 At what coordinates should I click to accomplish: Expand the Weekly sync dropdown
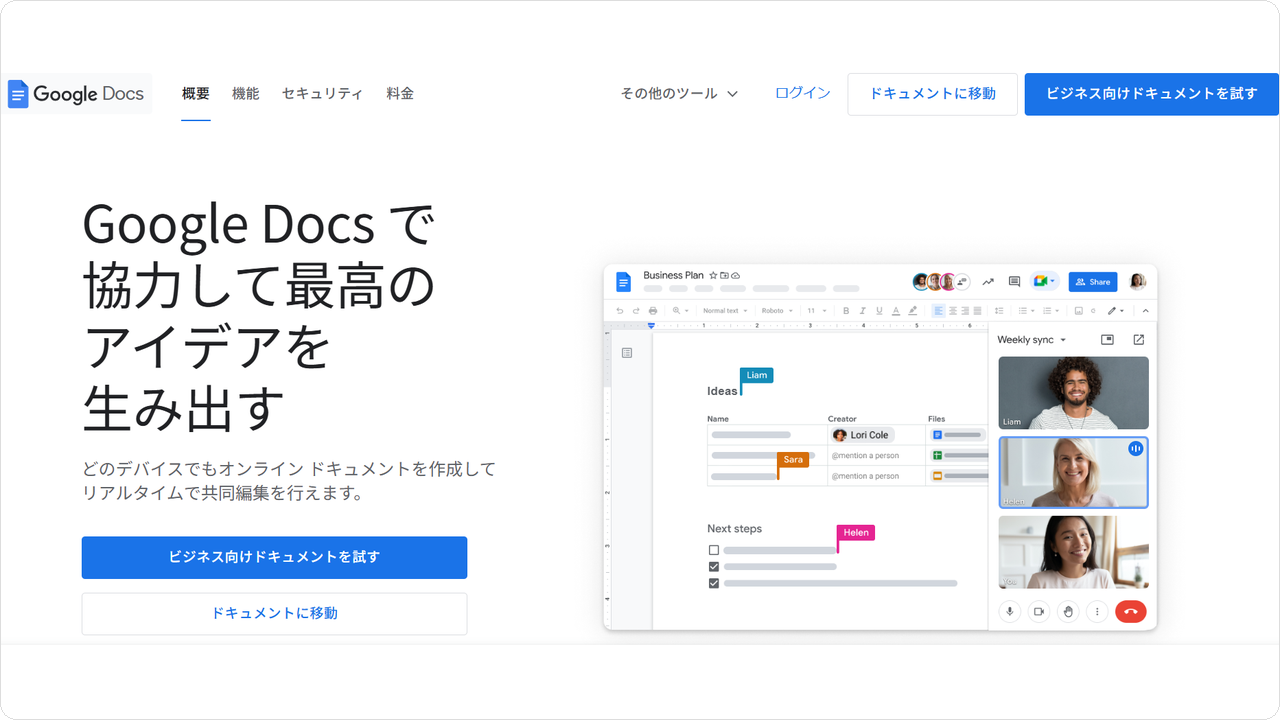click(1032, 340)
